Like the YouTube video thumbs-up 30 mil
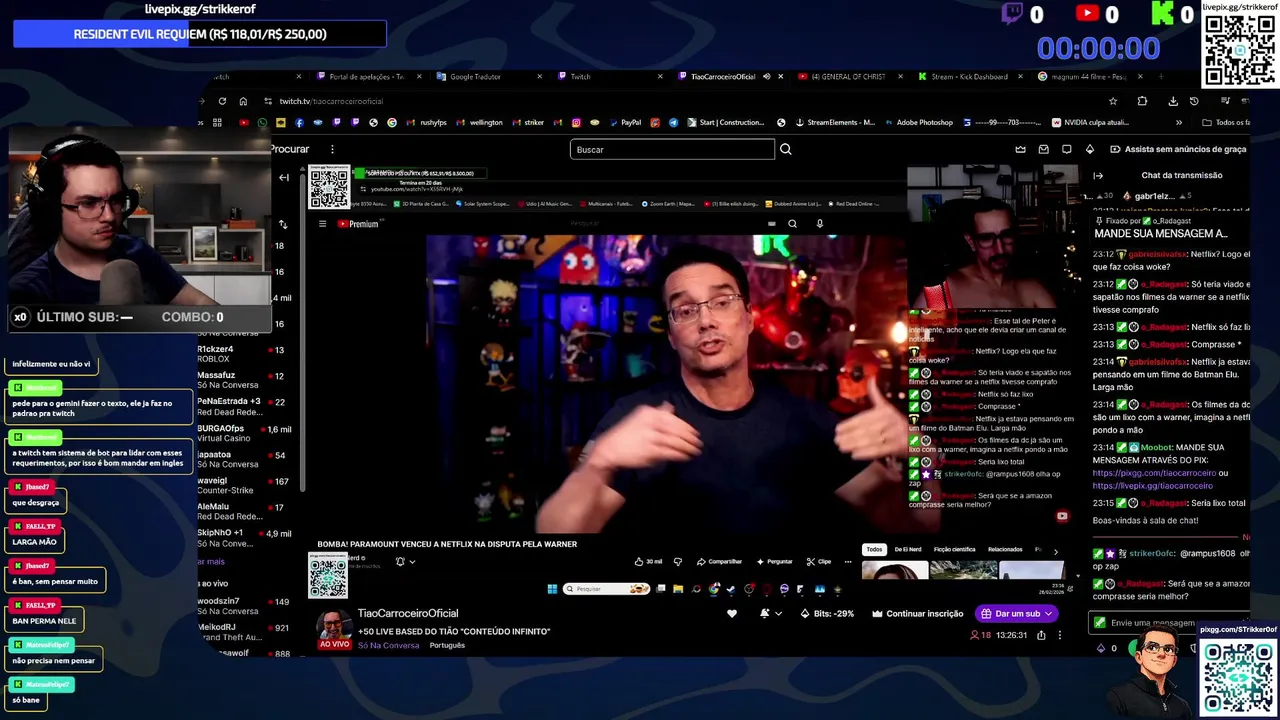The image size is (1280, 720). coord(648,561)
